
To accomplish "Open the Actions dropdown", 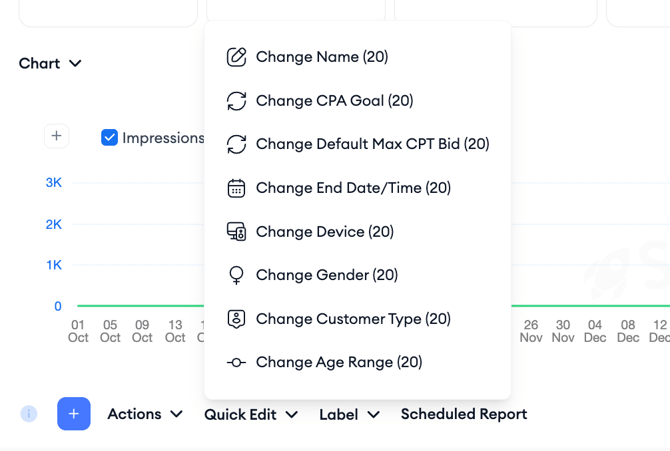I will [145, 414].
